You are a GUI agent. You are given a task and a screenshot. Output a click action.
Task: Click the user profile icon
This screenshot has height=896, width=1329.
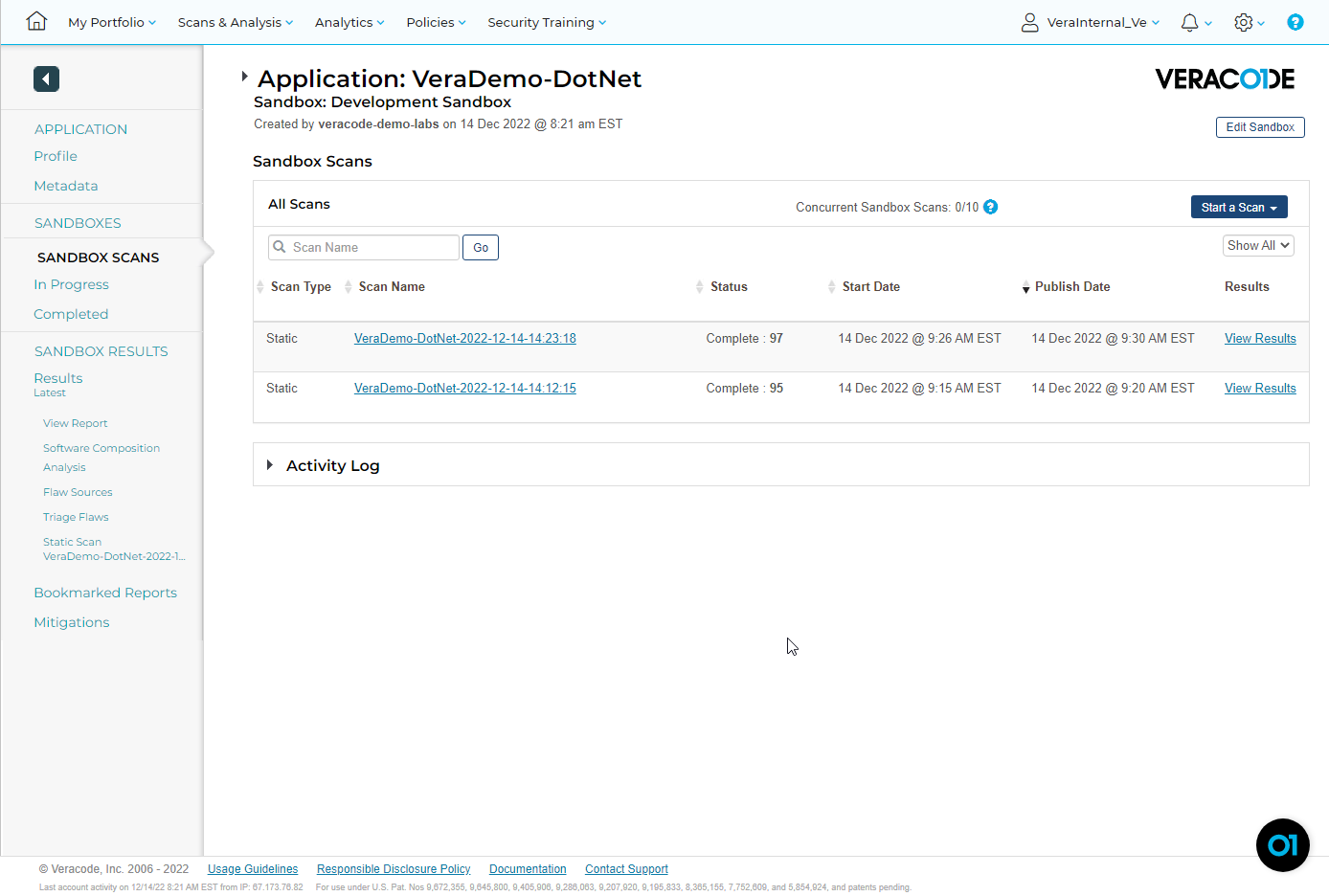point(1029,22)
